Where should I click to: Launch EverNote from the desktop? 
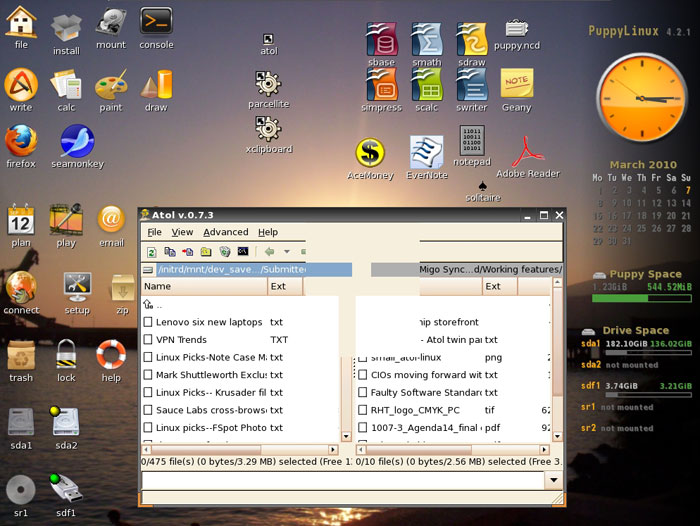coord(427,158)
